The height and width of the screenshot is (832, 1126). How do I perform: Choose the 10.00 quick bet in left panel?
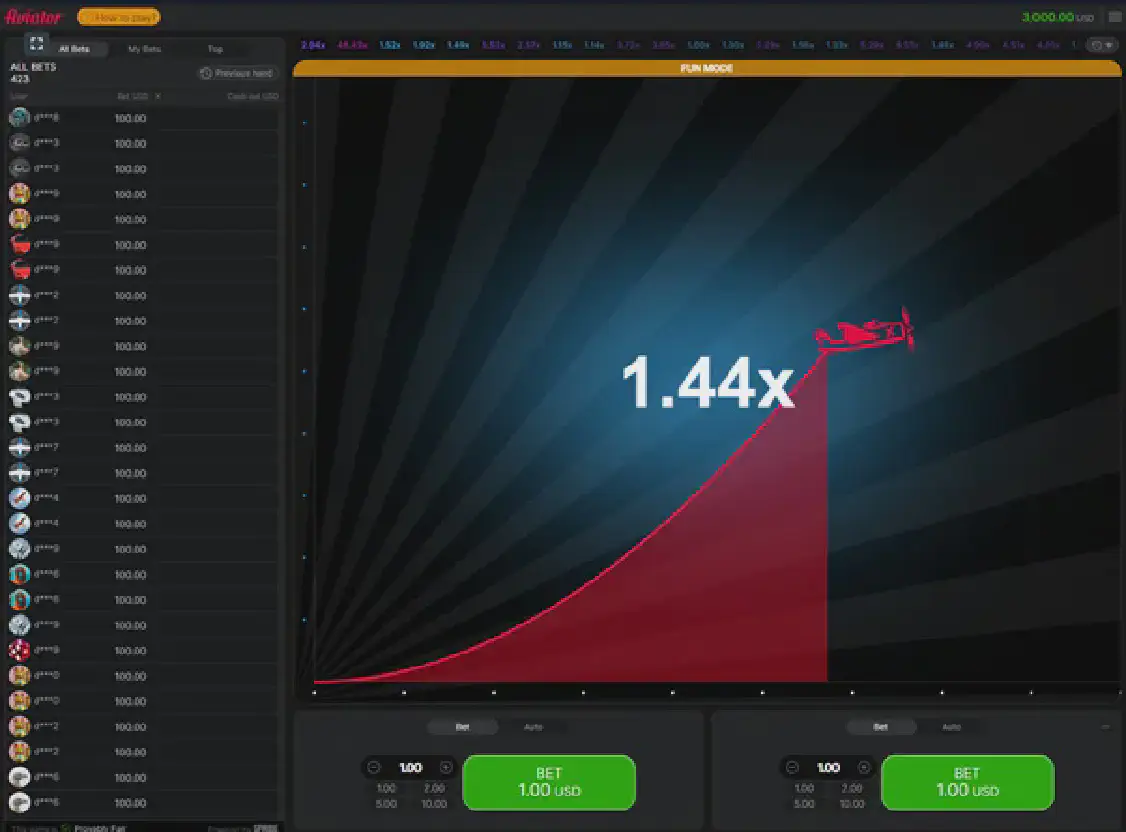coord(434,804)
